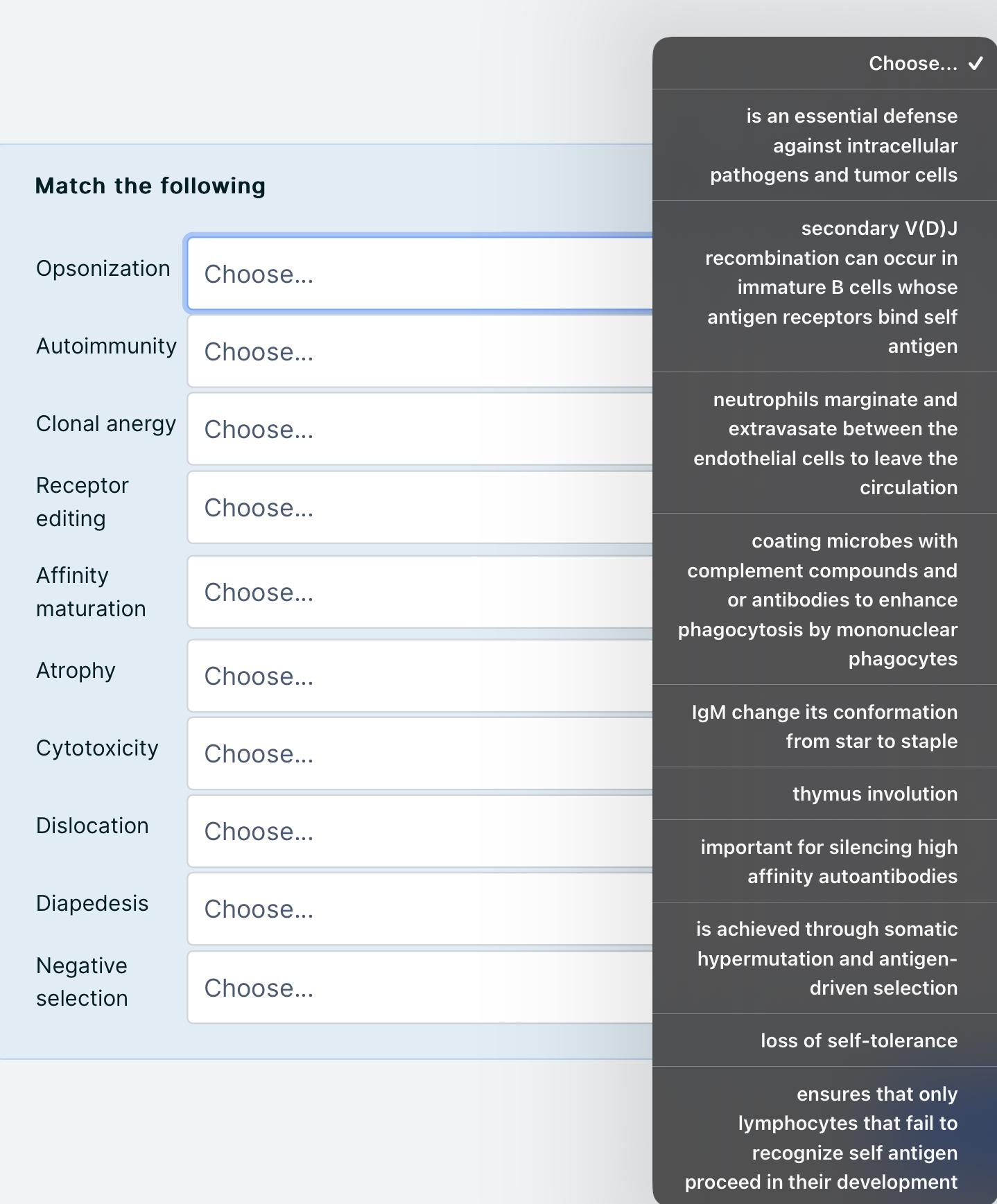Open the Atrophy answer dropdown

pos(416,676)
